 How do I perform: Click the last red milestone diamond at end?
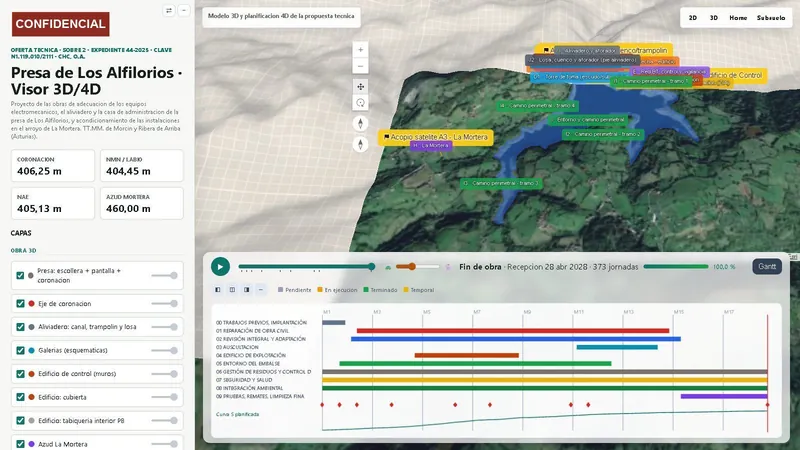[767, 405]
